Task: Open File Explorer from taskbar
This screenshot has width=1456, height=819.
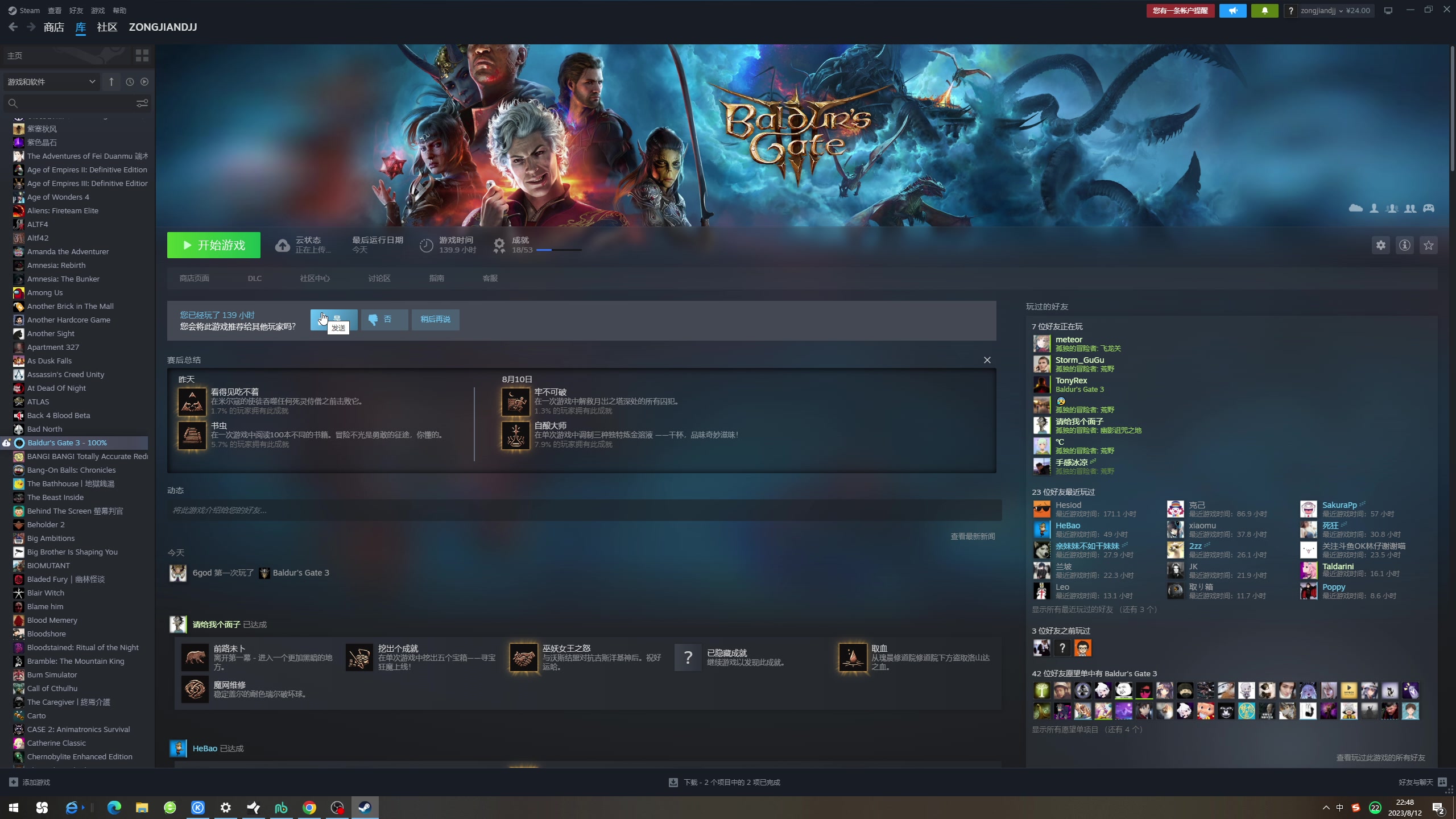Action: coord(142,807)
